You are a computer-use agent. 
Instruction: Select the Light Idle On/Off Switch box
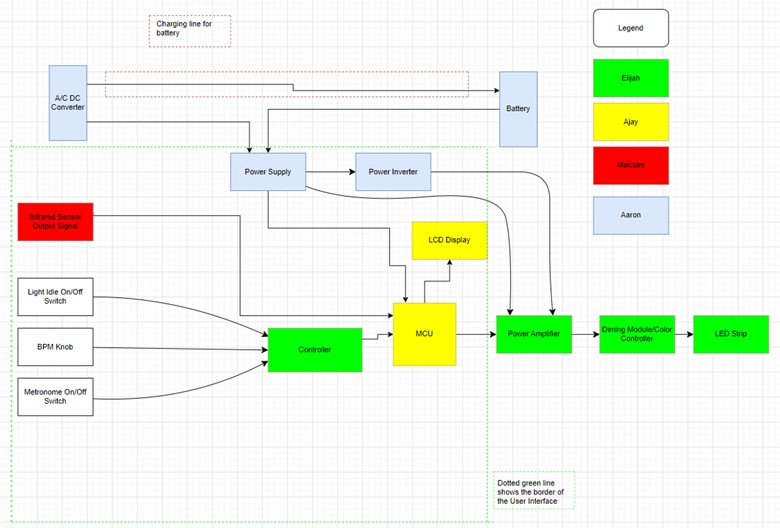click(x=55, y=296)
